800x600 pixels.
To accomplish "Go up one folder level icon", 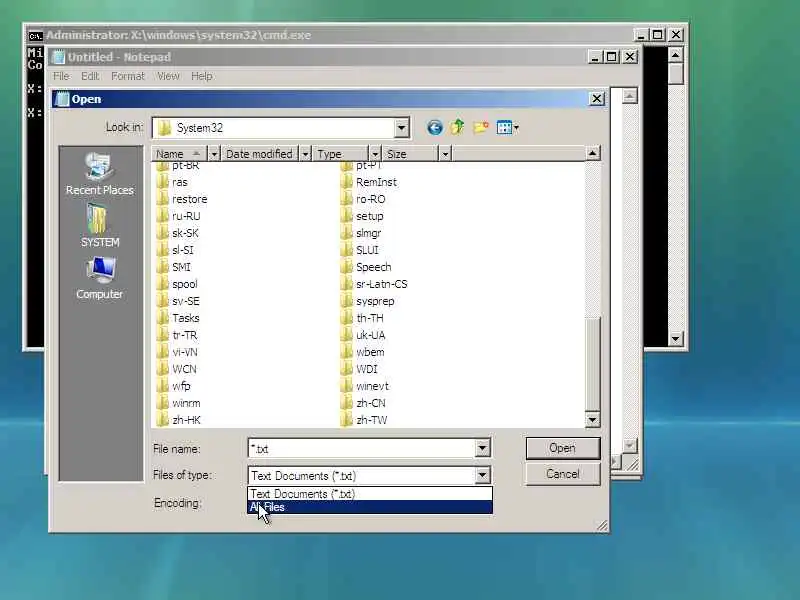I will click(458, 127).
